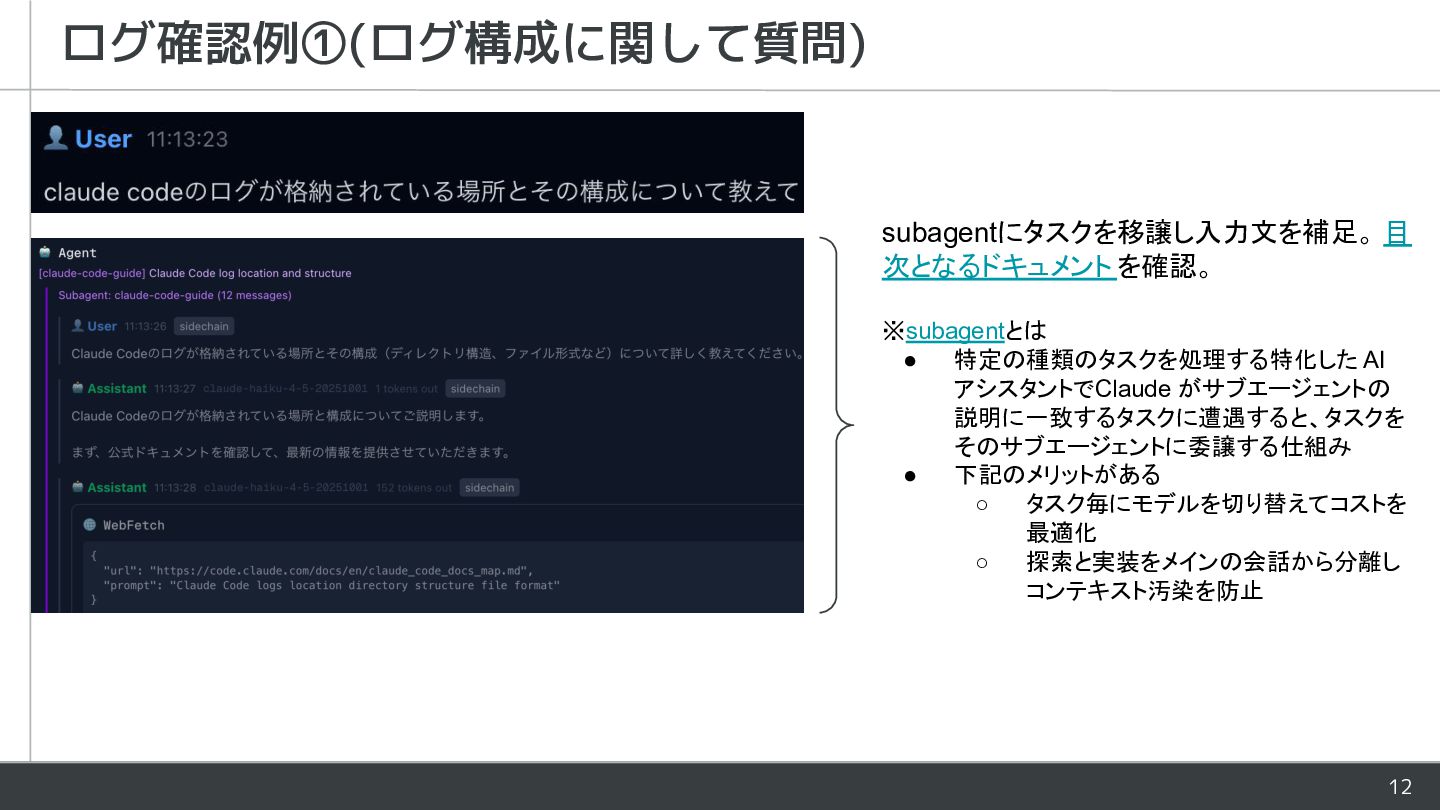
Task: Click the 'WebFetch' tool label
Action: point(134,525)
